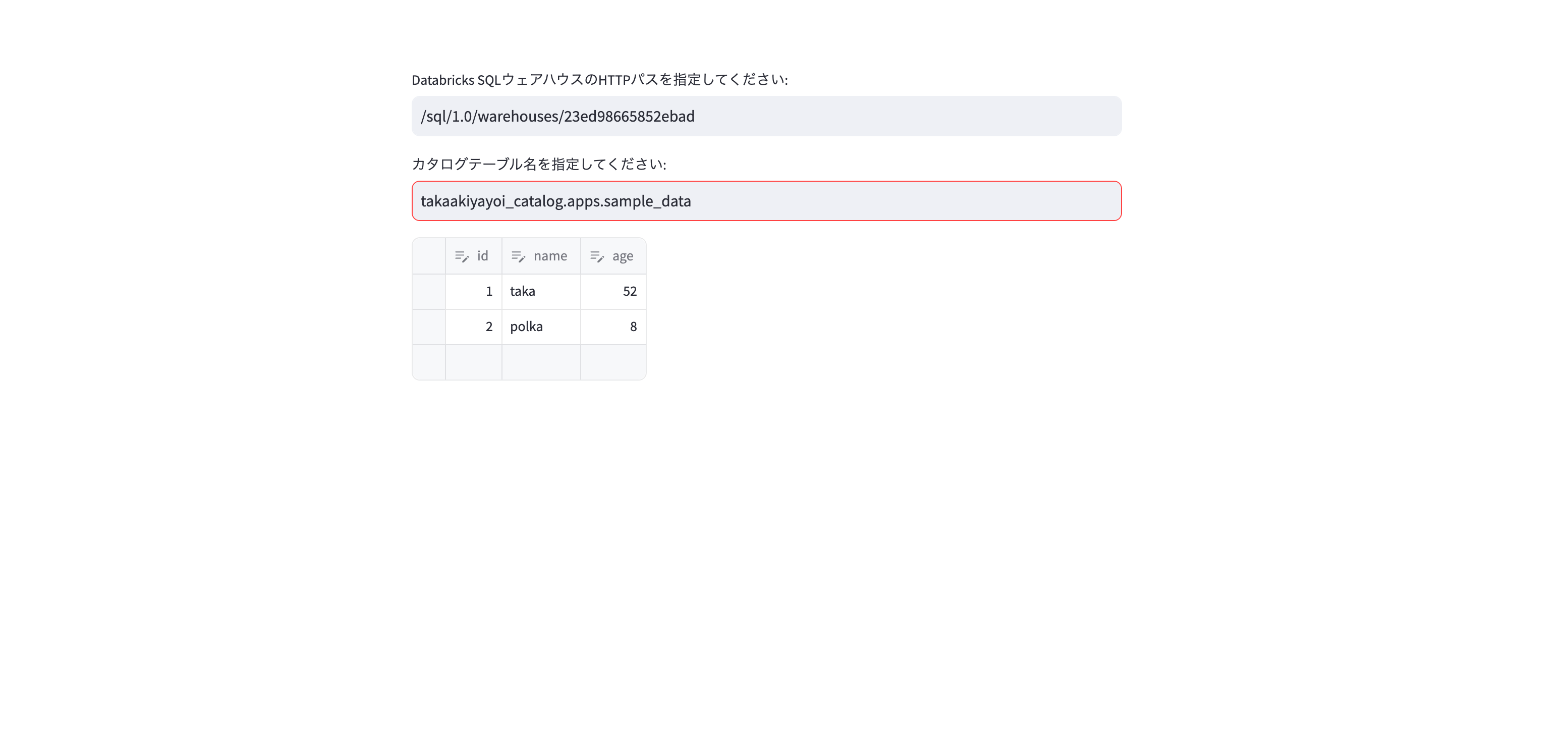Click the name column header
Viewport: 1568px width, 748px height.
click(x=542, y=256)
